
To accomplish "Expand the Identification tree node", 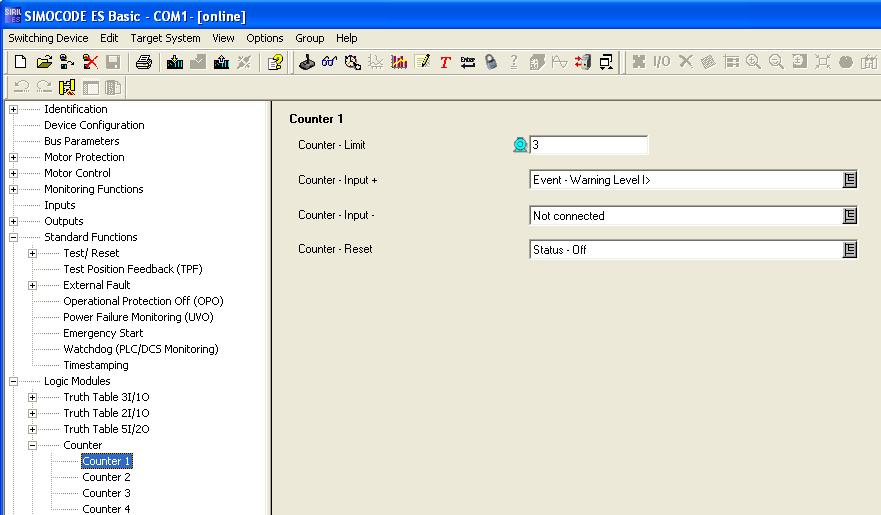I will coord(13,110).
